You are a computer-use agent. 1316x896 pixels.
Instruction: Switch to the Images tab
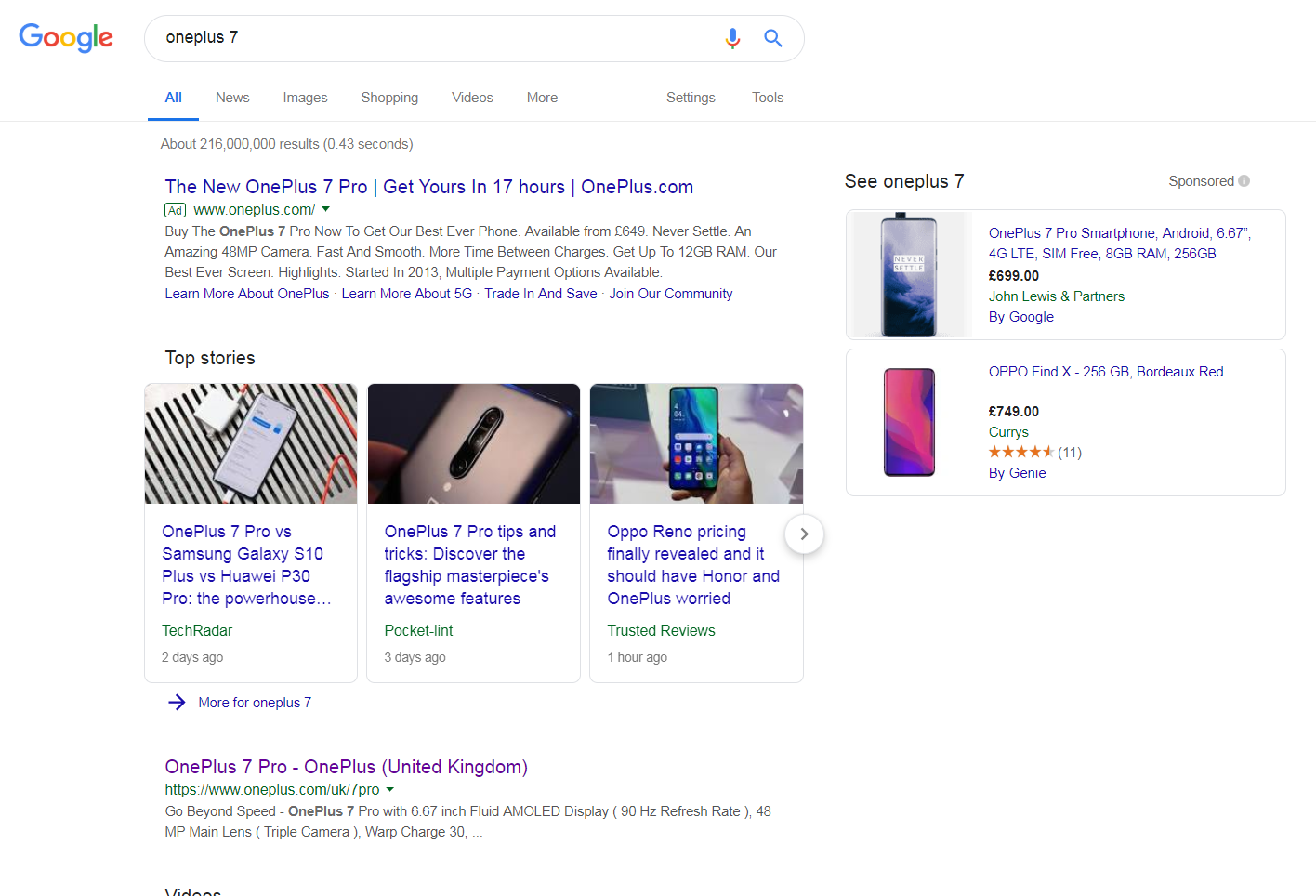[x=305, y=98]
